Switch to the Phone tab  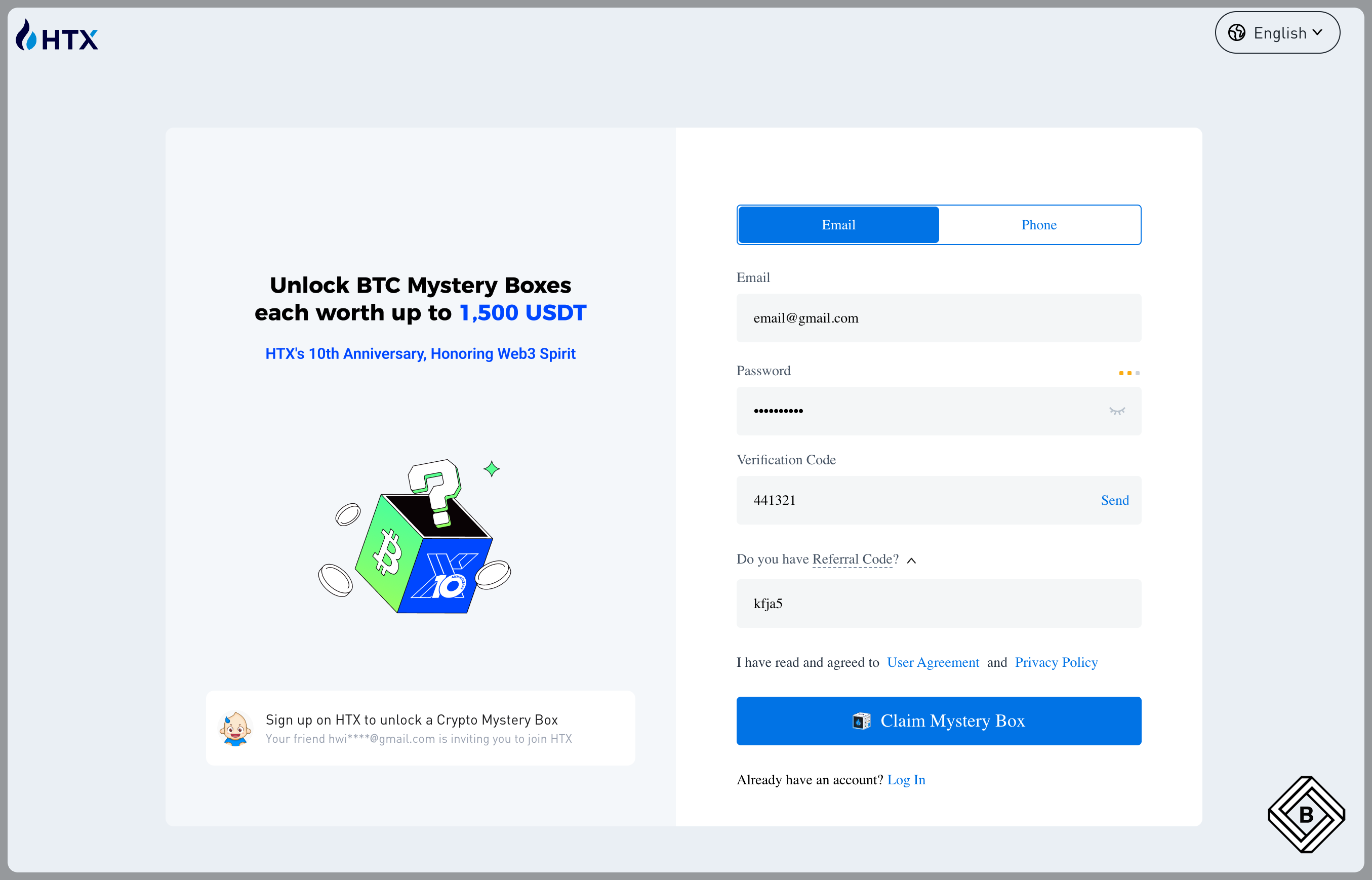(x=1038, y=225)
